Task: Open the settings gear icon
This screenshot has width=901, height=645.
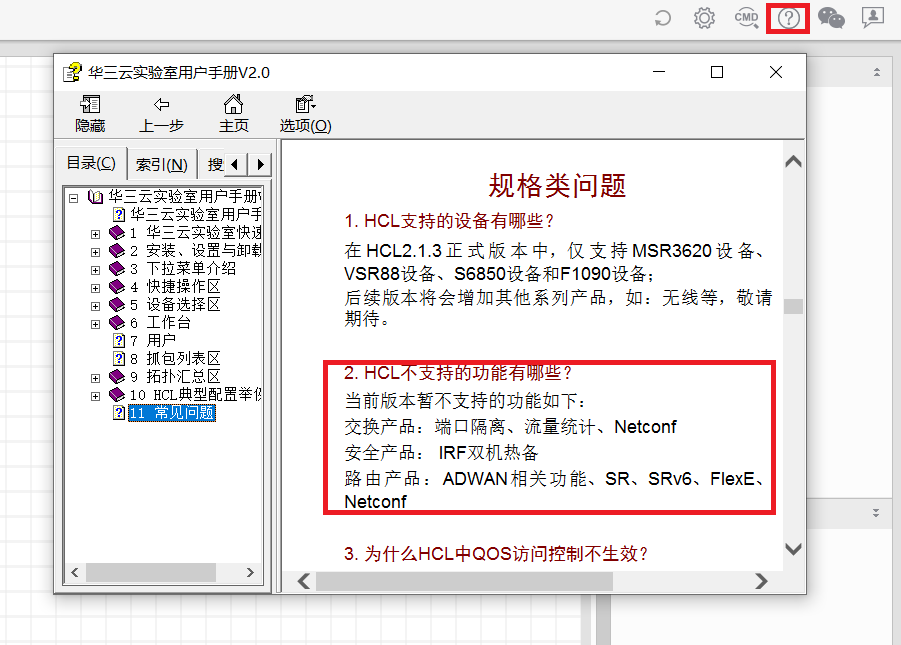Action: pos(704,18)
